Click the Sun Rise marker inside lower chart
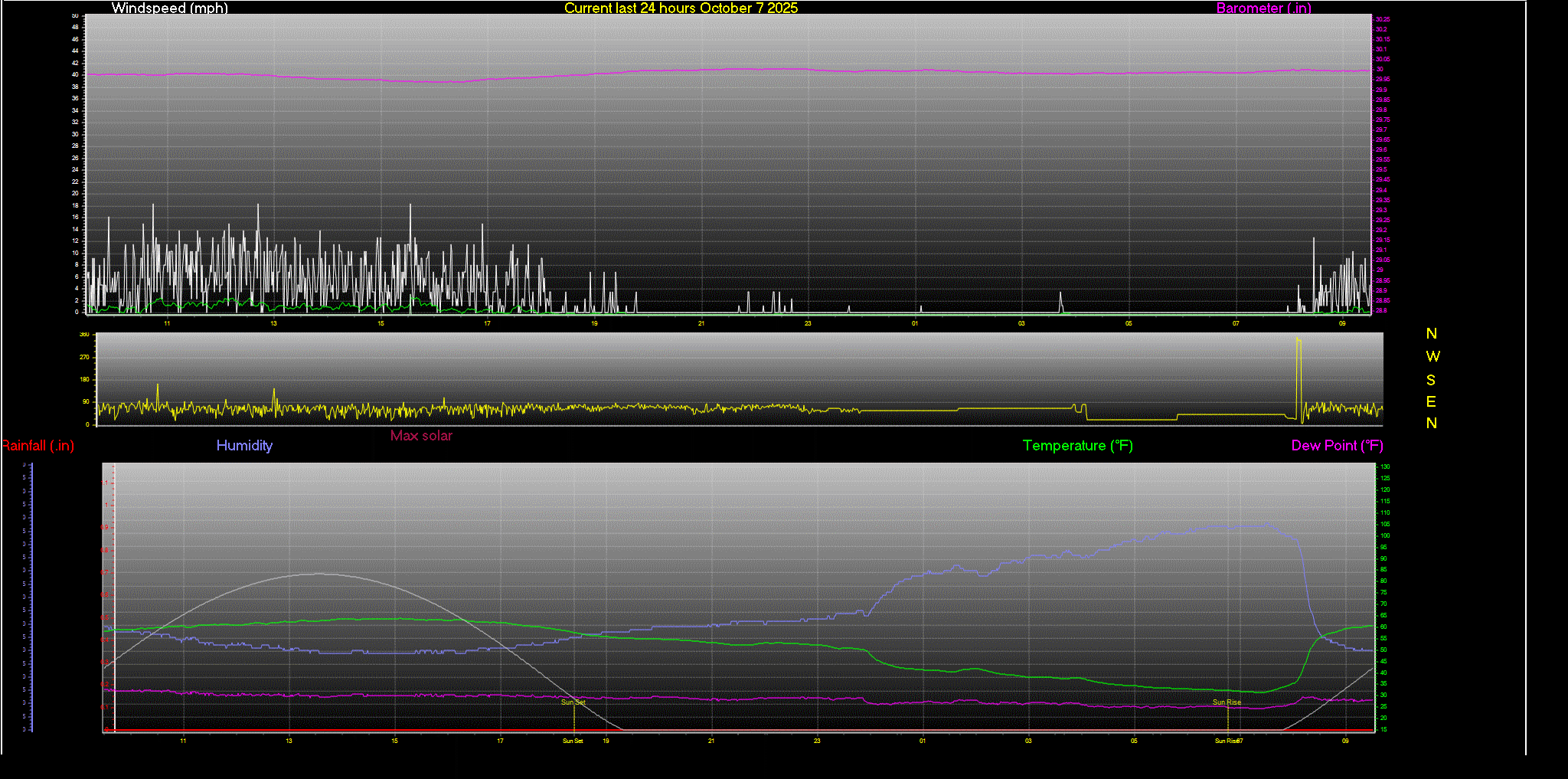This screenshot has height=779, width=1568. click(1227, 702)
